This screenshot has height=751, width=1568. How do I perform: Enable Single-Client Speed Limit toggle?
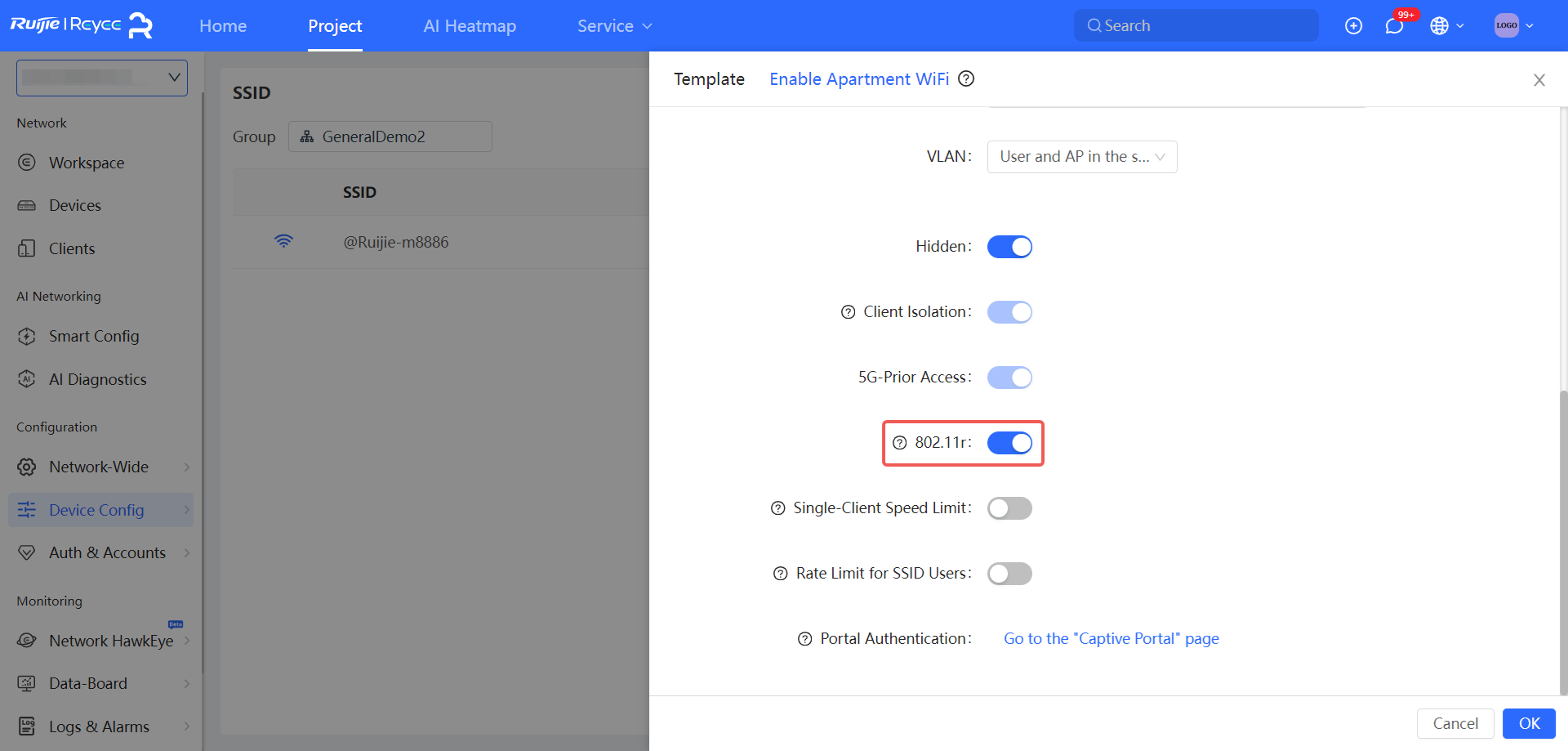[x=1009, y=508]
